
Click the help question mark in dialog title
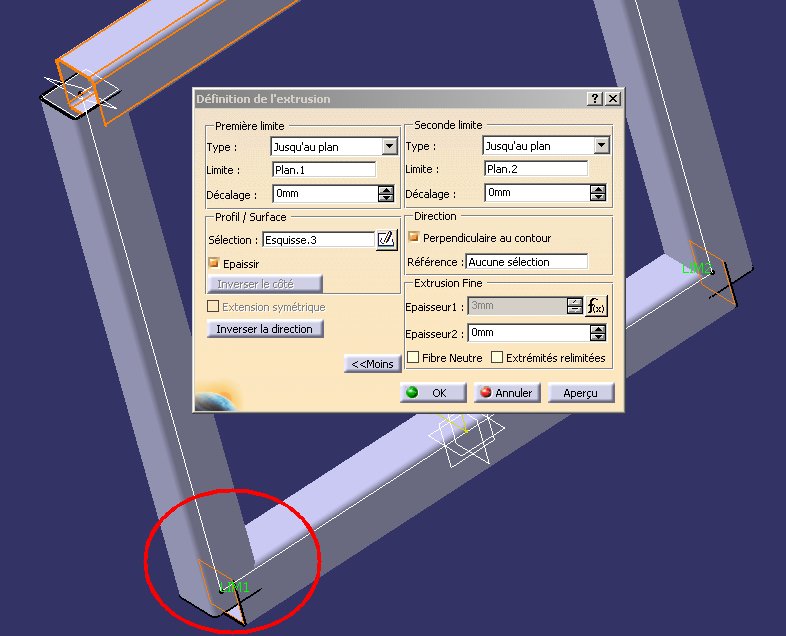point(595,99)
